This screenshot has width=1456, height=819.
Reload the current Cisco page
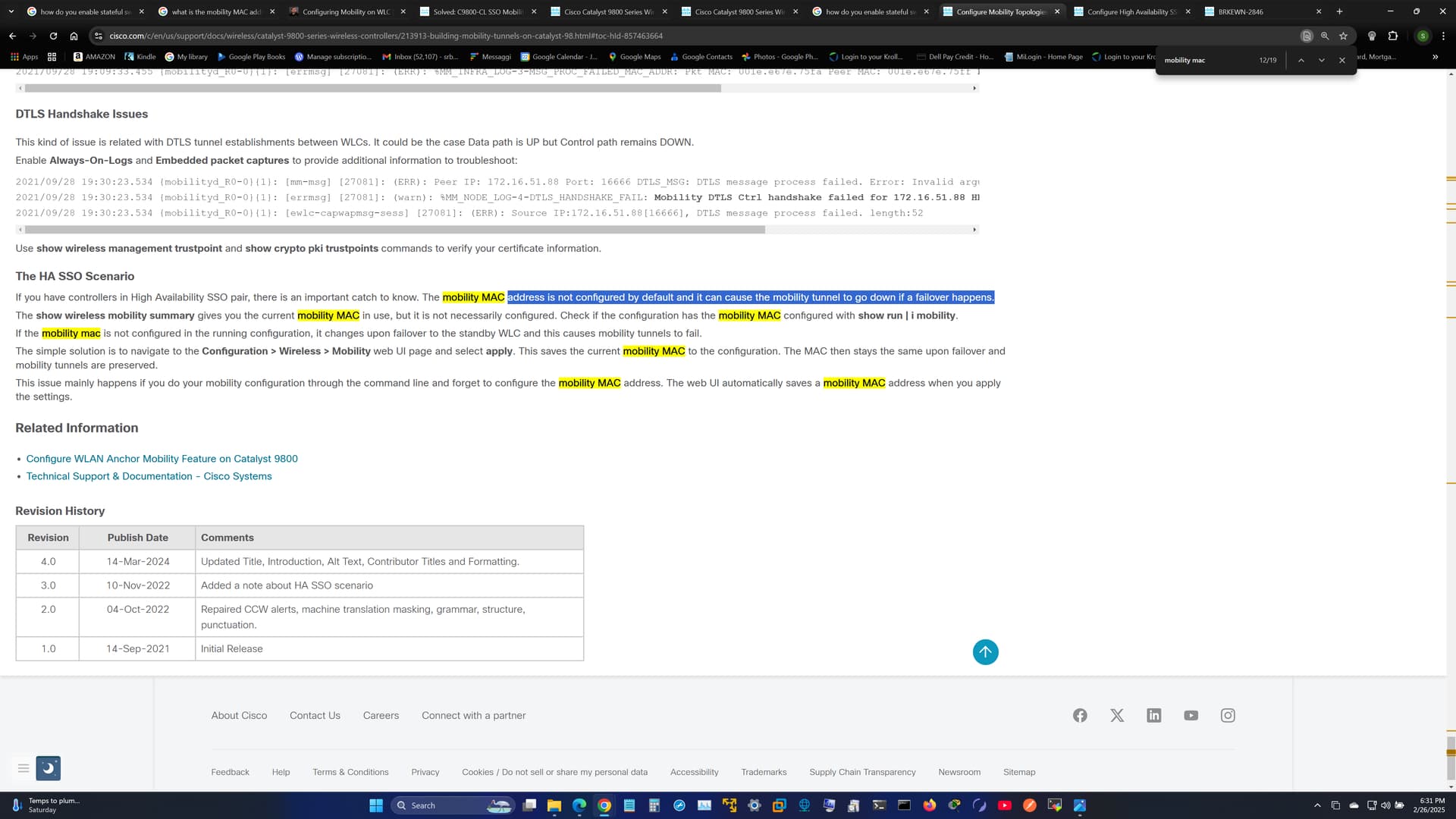click(x=53, y=36)
